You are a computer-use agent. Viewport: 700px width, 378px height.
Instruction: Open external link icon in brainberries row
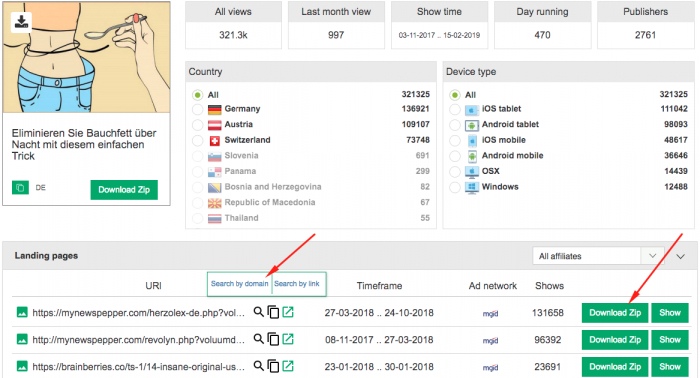coord(288,366)
